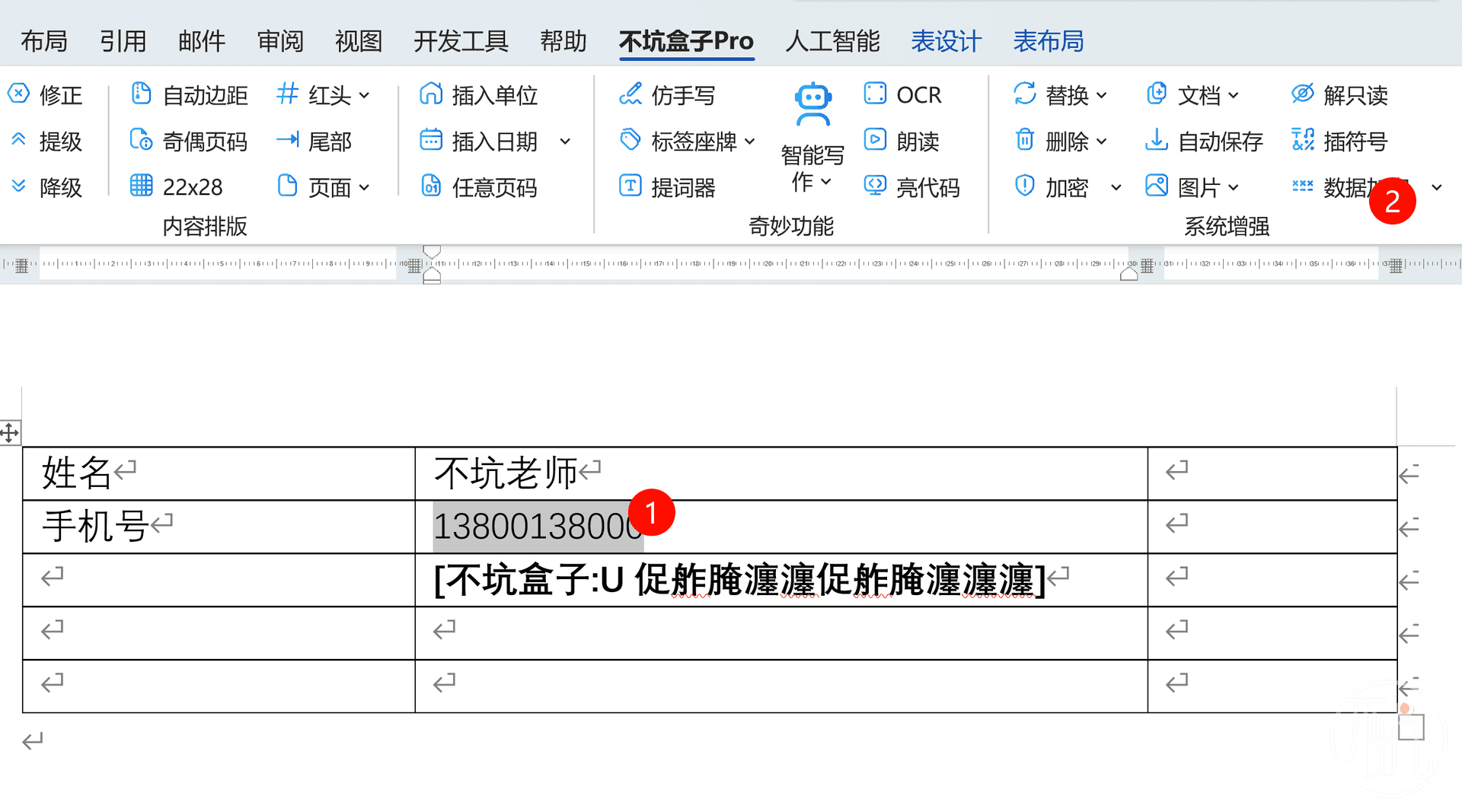Click the 姓名 table cell
Image resolution: width=1462 pixels, height=812 pixels.
(x=219, y=473)
